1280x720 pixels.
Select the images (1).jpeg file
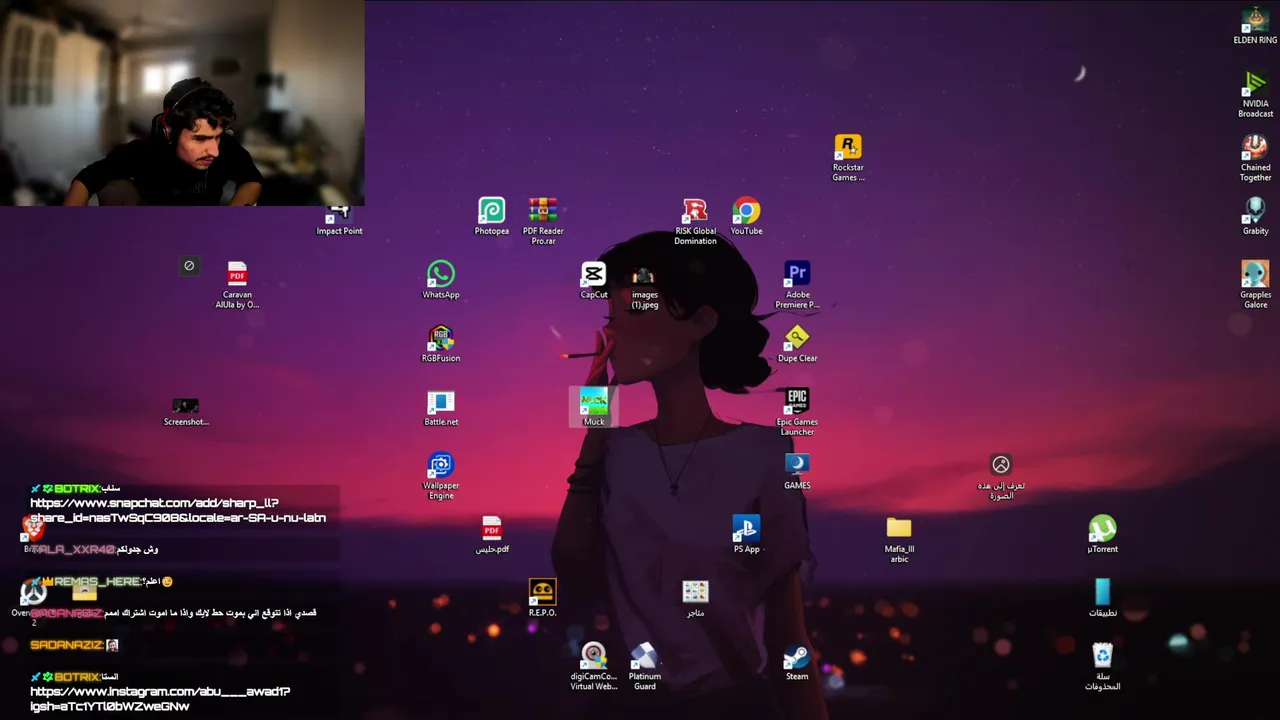[x=644, y=285]
